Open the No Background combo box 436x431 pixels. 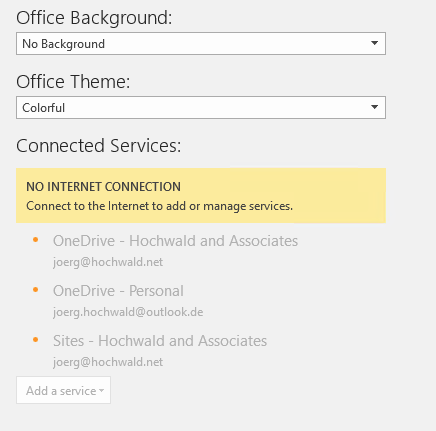click(x=201, y=43)
